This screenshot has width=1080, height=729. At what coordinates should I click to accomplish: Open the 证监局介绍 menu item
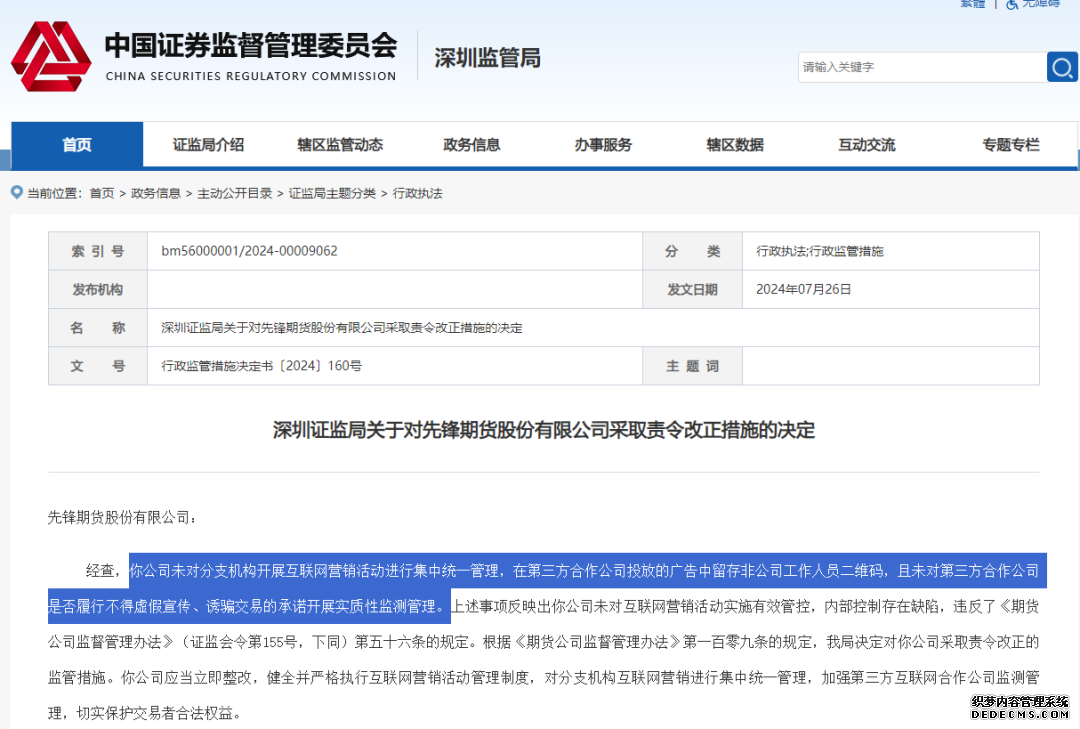pos(208,145)
